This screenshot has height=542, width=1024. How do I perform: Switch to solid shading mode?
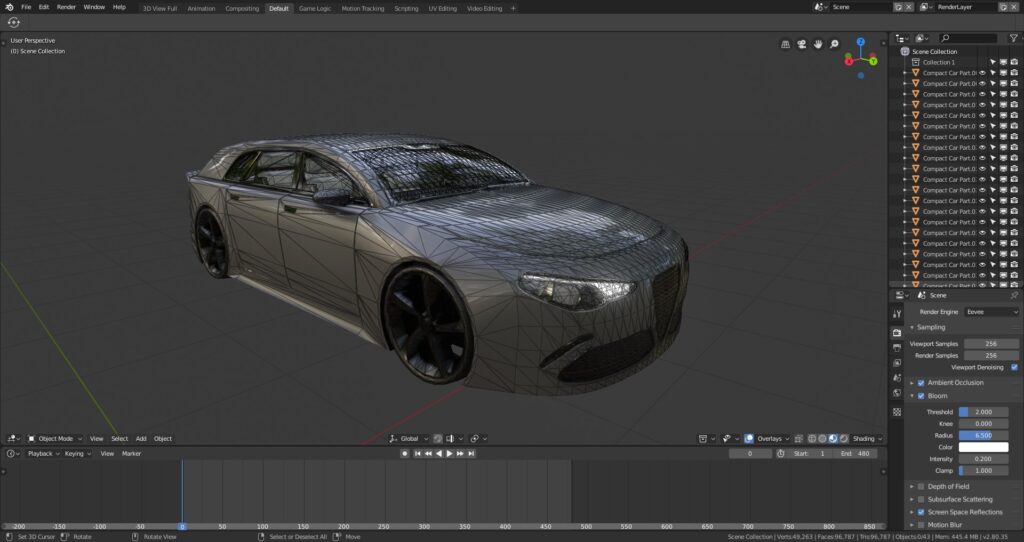(823, 439)
